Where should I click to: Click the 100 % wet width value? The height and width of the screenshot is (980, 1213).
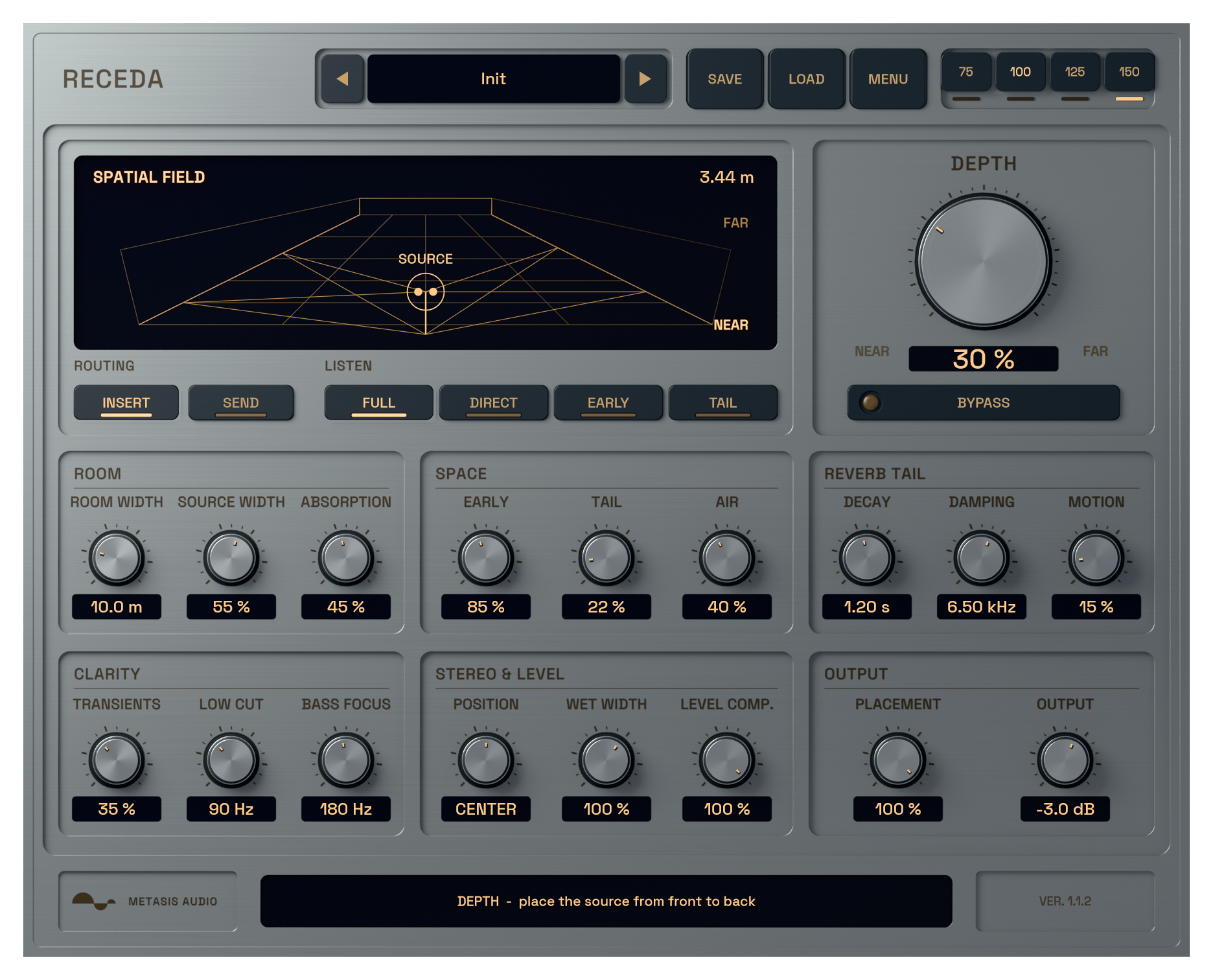click(x=606, y=809)
